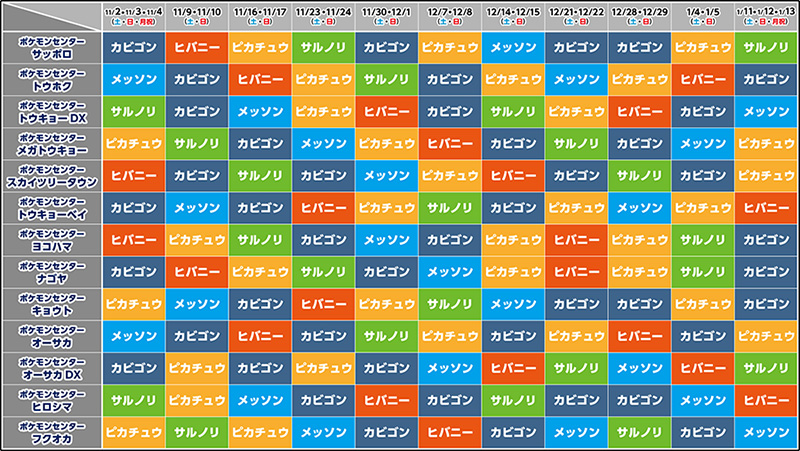Click オーサカDX's メッソン cell under 12/7・12/8
The width and height of the screenshot is (800, 451).
pos(450,368)
